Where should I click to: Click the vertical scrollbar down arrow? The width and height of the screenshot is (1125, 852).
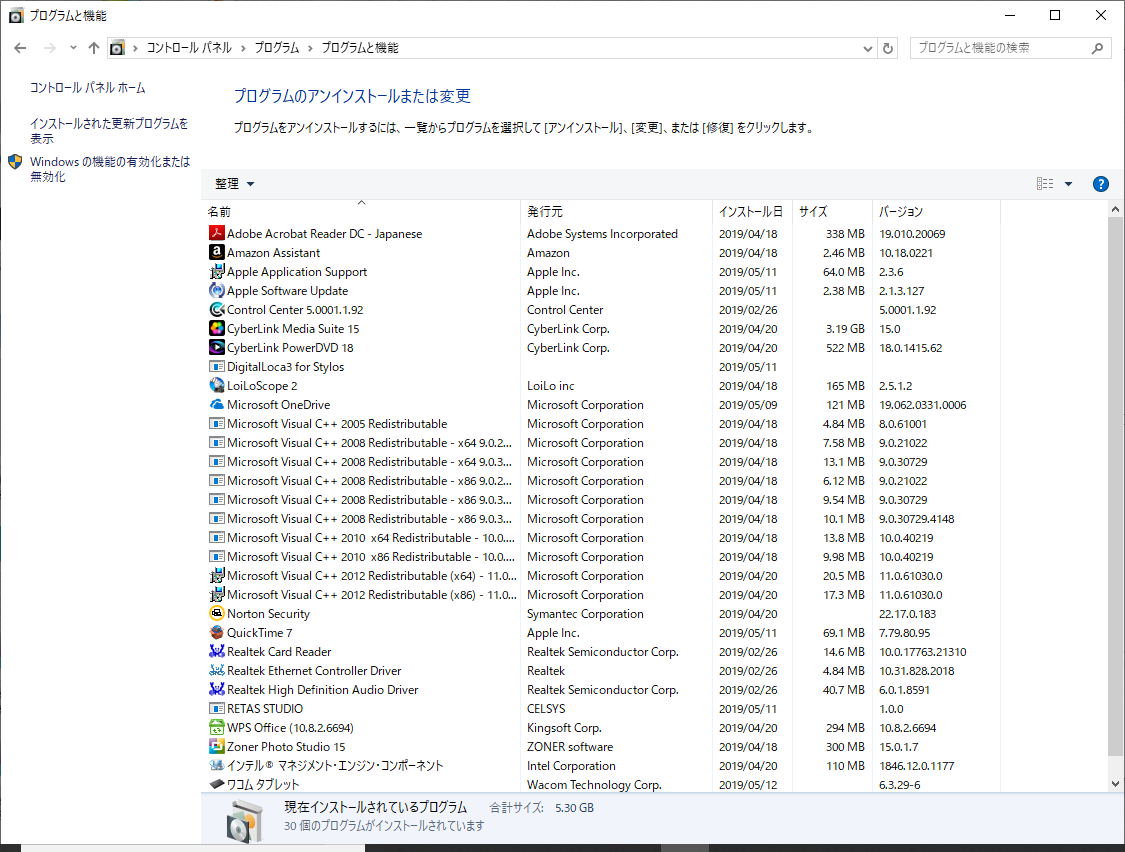point(1116,784)
